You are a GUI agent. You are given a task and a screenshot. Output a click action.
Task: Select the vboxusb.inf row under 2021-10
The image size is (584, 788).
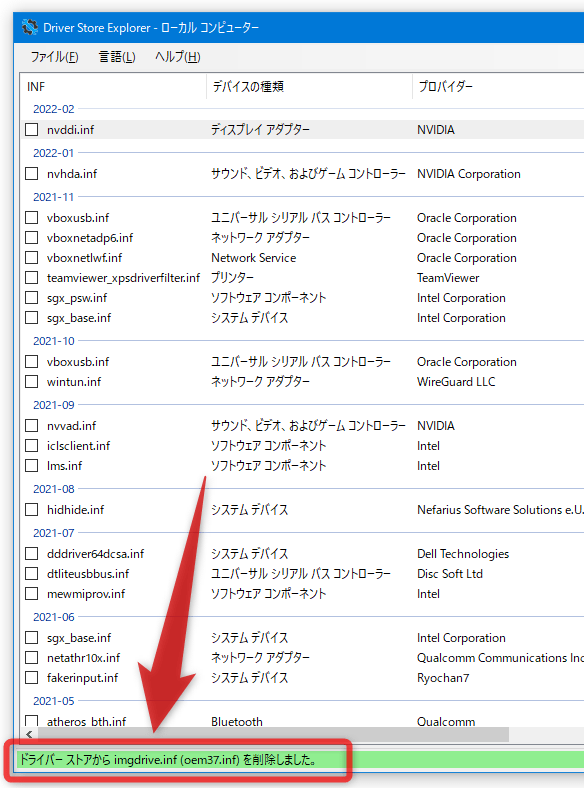tap(303, 362)
